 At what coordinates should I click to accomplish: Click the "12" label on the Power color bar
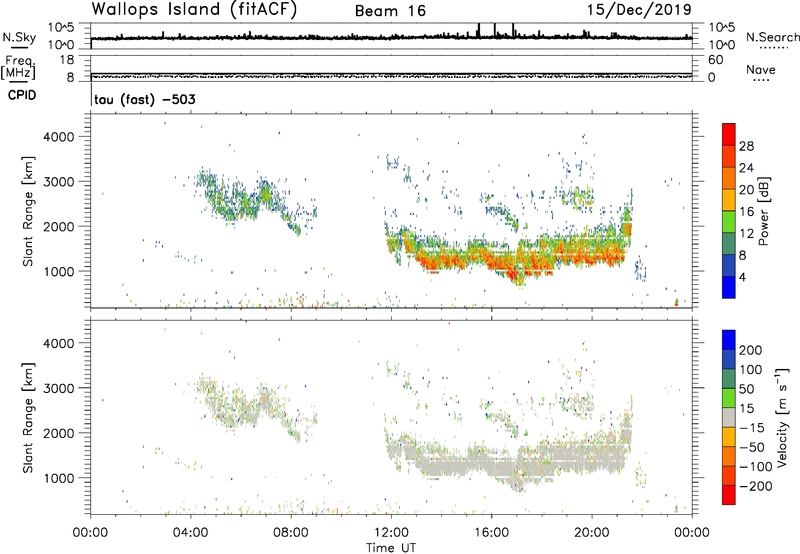coord(746,234)
